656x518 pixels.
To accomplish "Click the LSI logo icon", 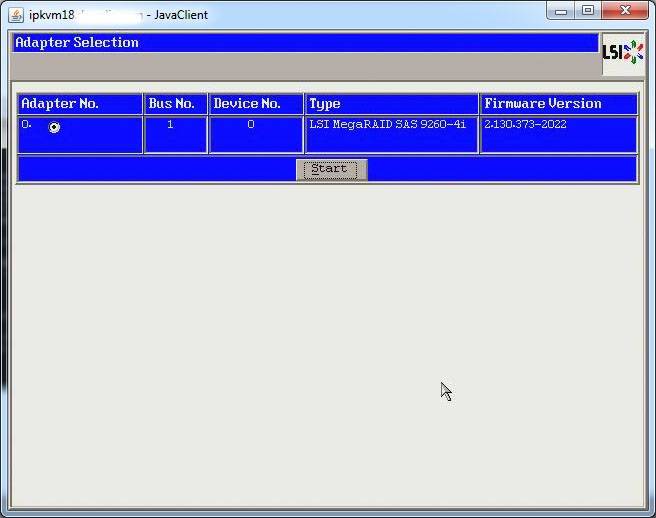I will pyautogui.click(x=623, y=53).
